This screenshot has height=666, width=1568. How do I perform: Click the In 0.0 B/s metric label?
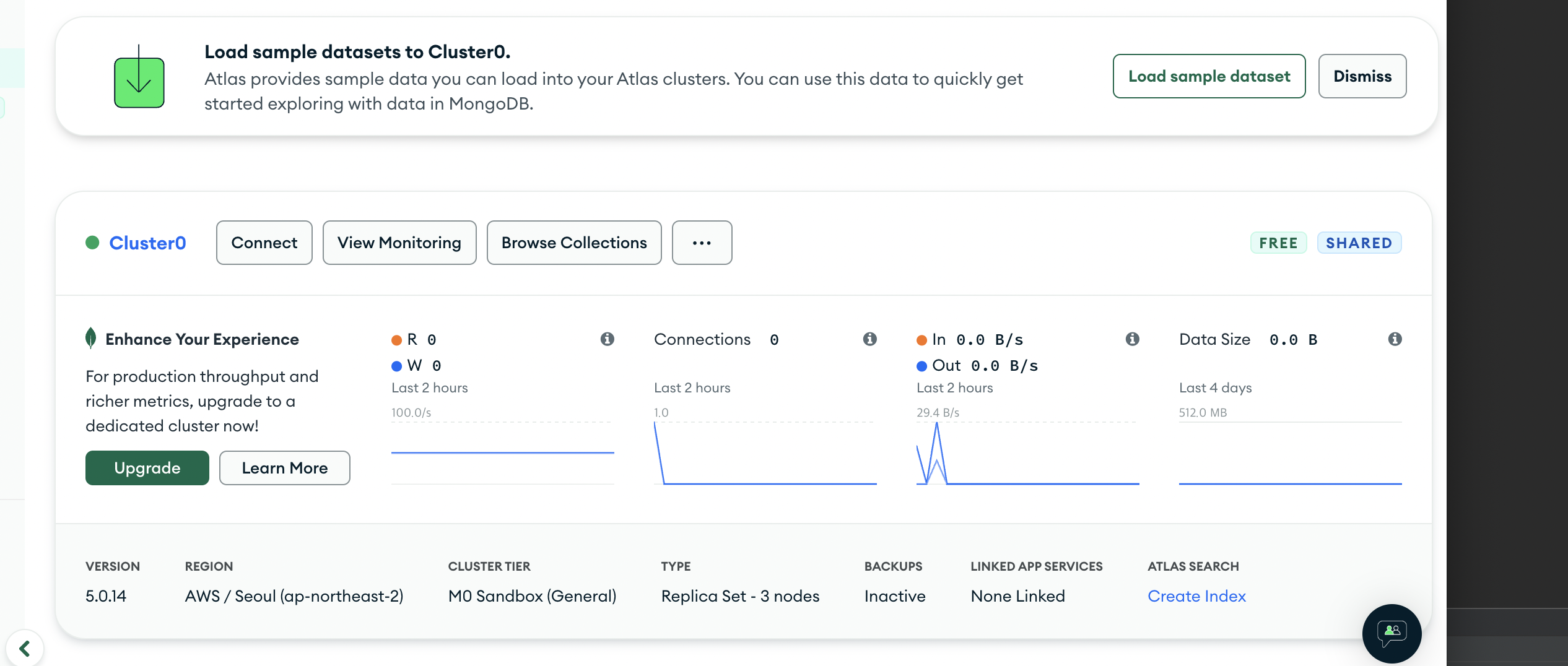(970, 339)
